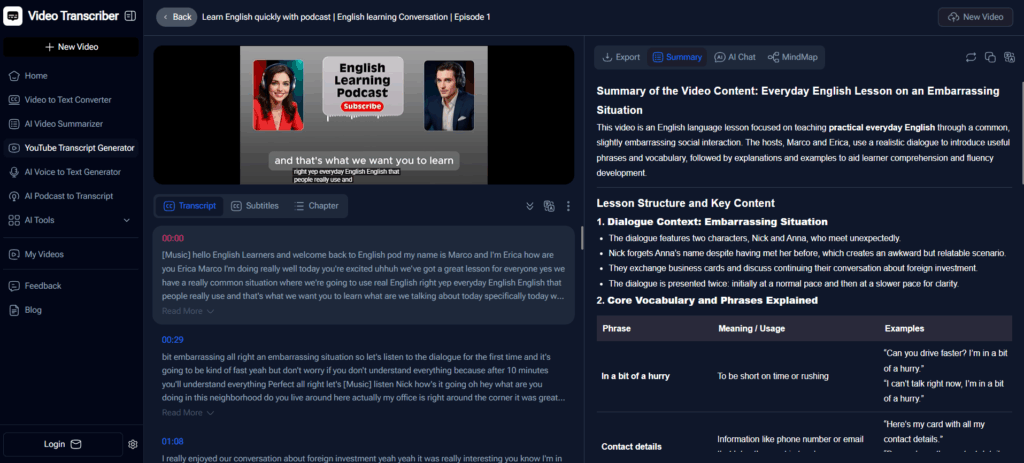Open the Summary tab
Image resolution: width=1024 pixels, height=463 pixels.
point(677,57)
